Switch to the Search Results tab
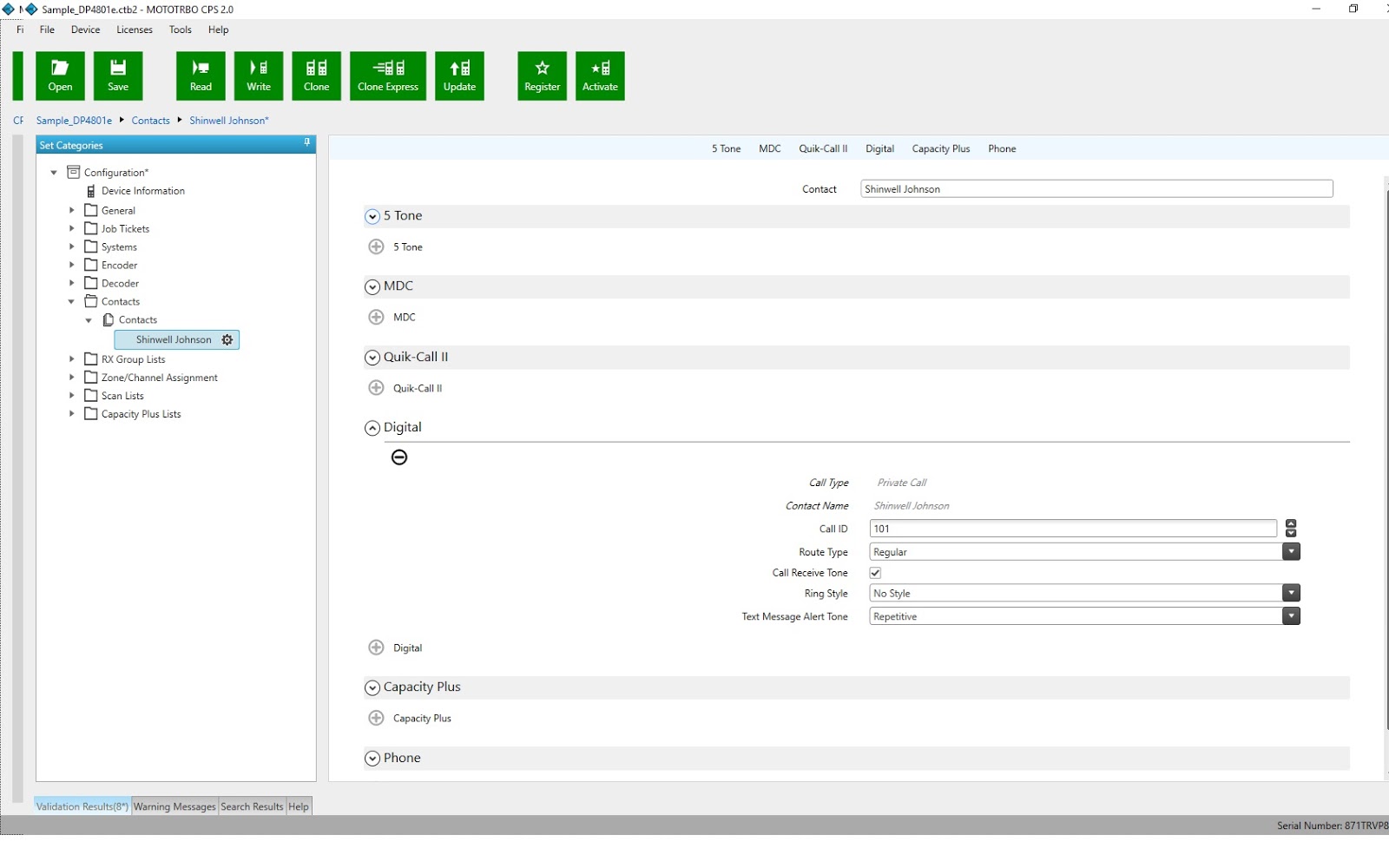This screenshot has width=1389, height=868. coord(252,806)
